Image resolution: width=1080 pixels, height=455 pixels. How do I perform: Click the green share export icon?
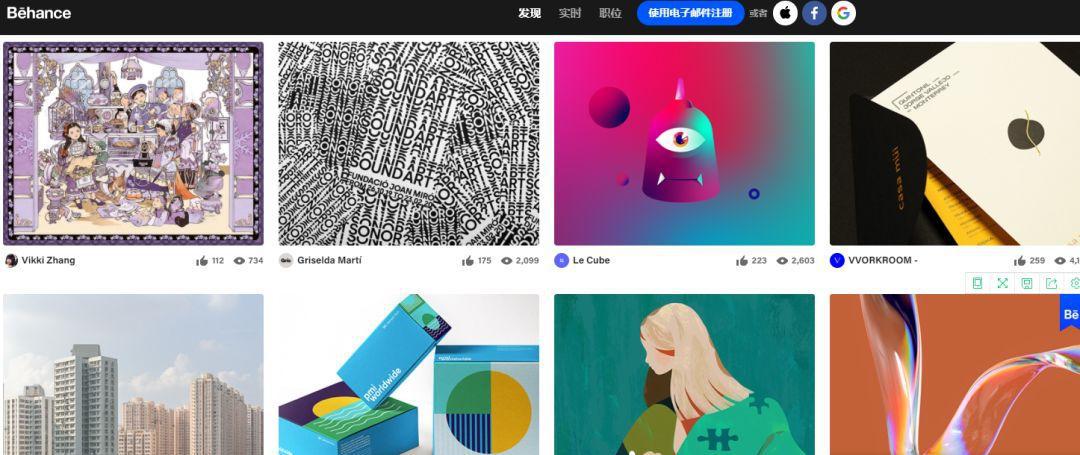[x=1051, y=283]
